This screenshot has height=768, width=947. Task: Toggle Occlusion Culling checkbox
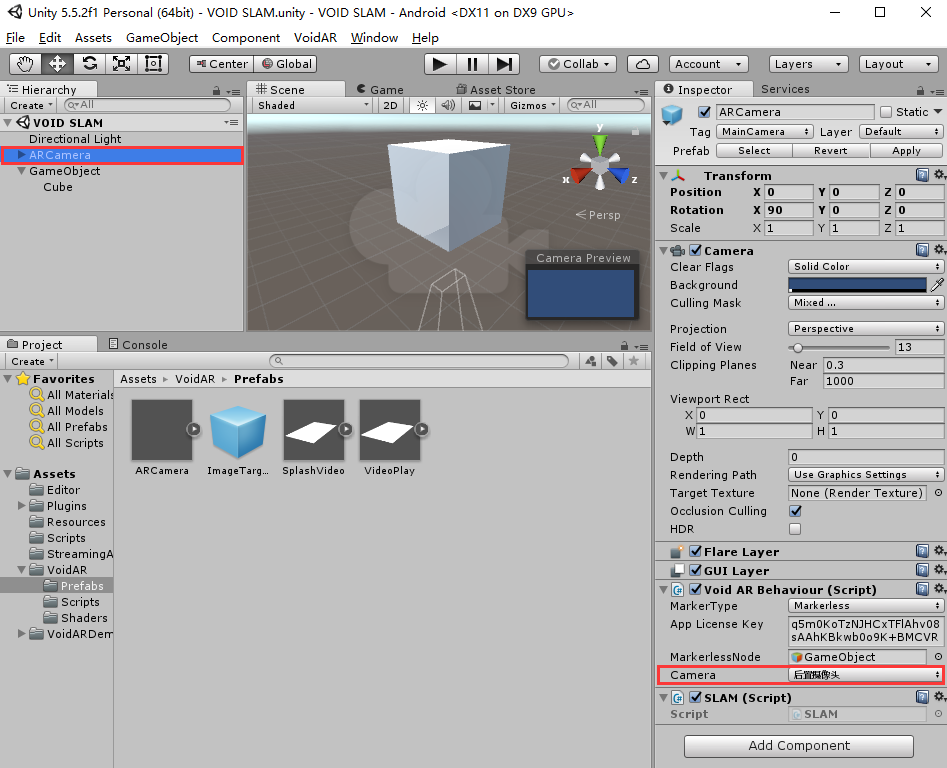click(795, 511)
